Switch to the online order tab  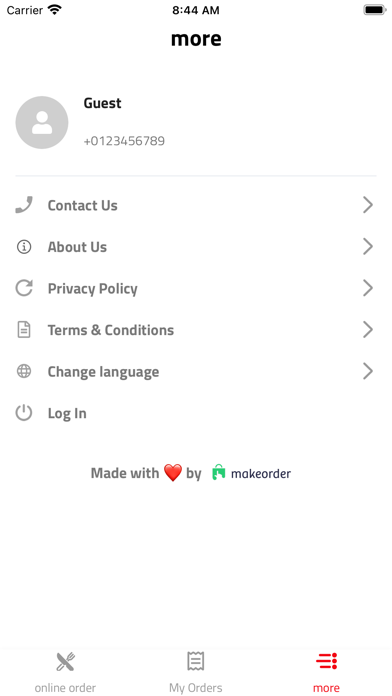click(65, 672)
